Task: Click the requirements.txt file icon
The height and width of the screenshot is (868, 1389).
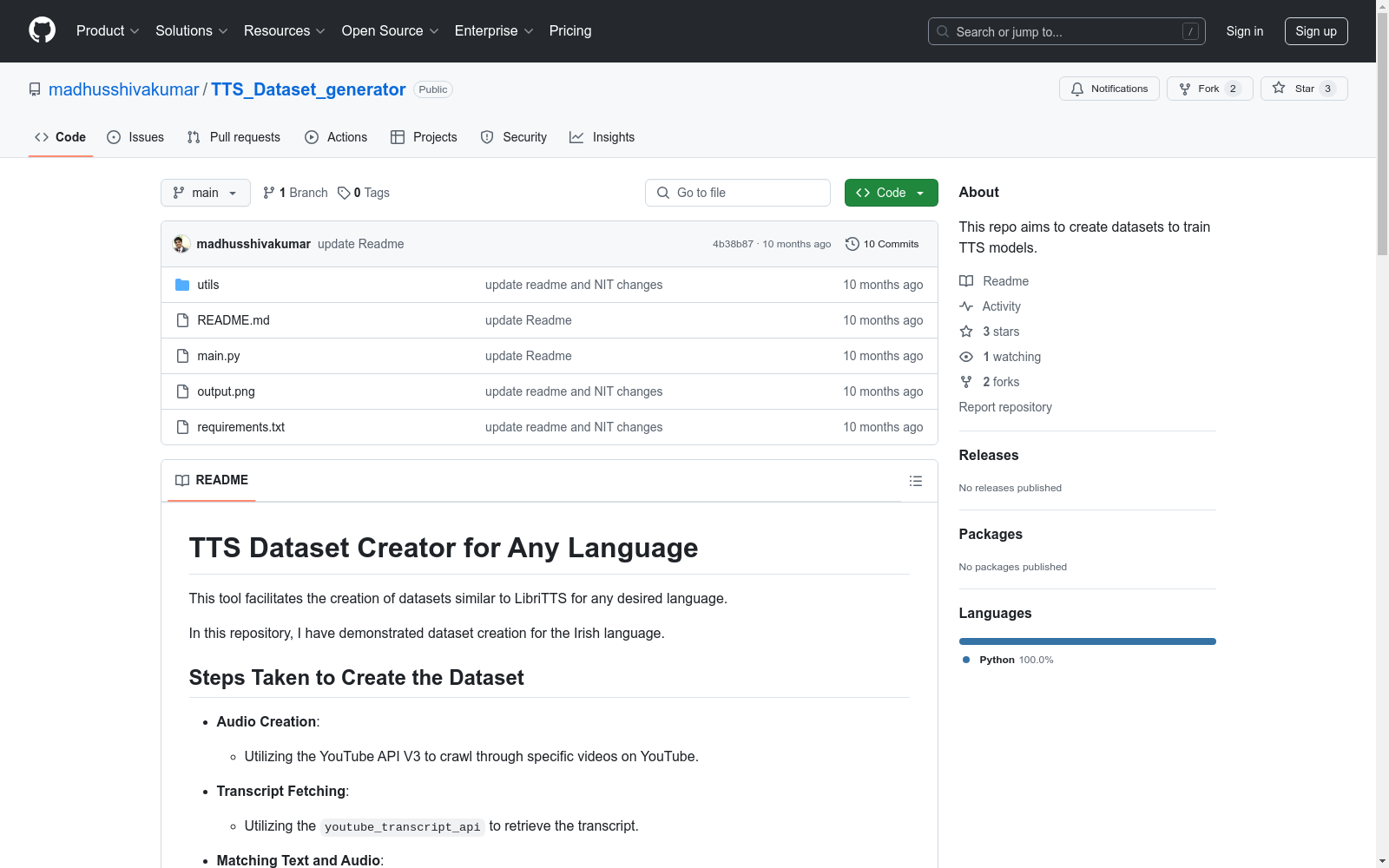Action: [182, 427]
